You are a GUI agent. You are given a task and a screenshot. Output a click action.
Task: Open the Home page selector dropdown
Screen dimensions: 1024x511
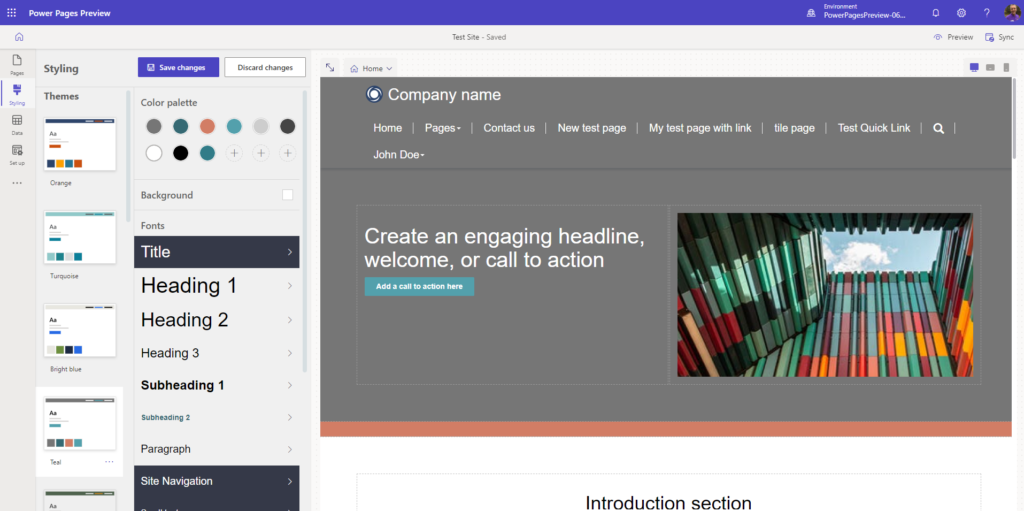371,68
